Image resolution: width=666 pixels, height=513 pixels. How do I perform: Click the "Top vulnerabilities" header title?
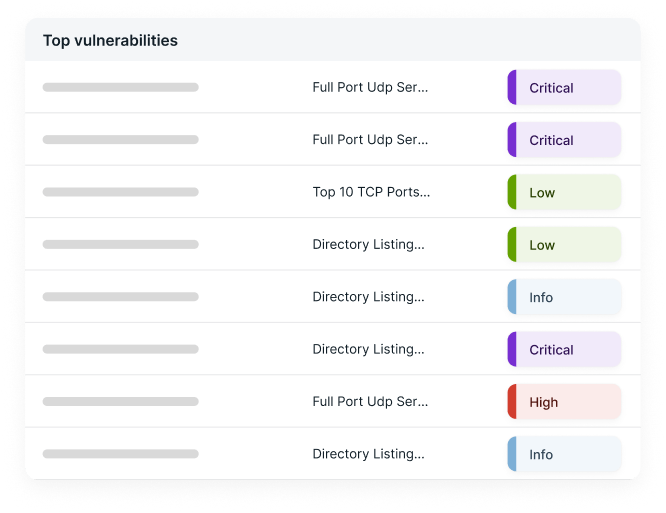coord(110,41)
